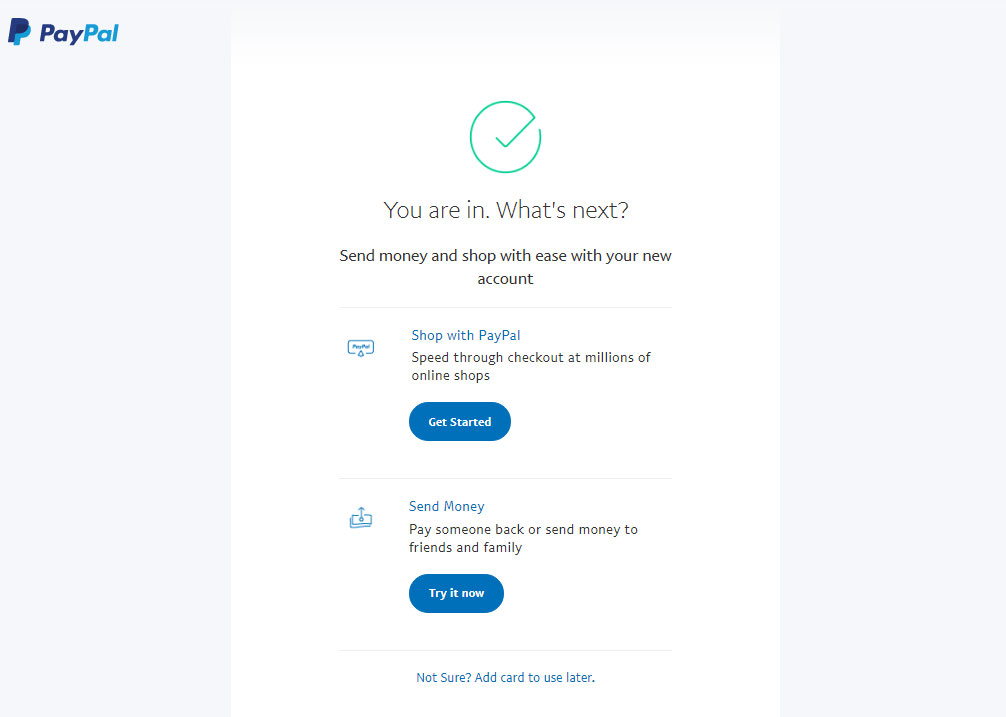Click the PayPal wordmark in the header

pyautogui.click(x=80, y=32)
